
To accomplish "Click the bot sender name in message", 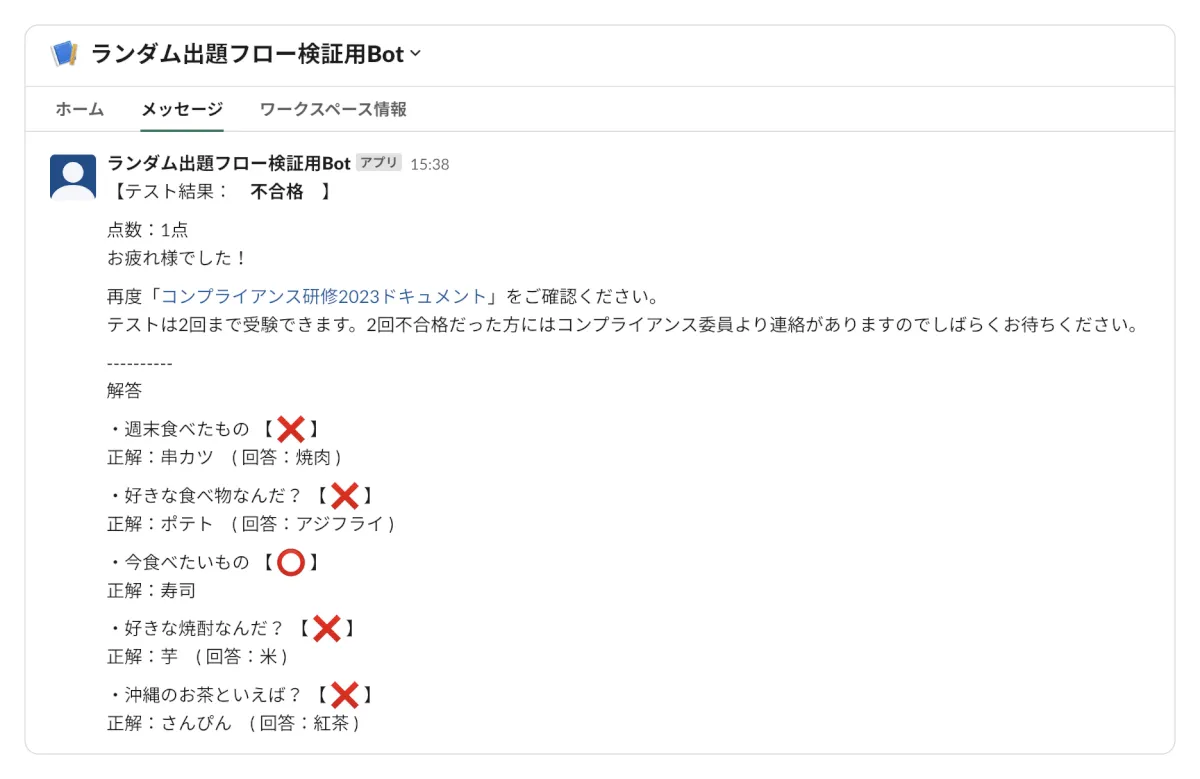I will [229, 164].
